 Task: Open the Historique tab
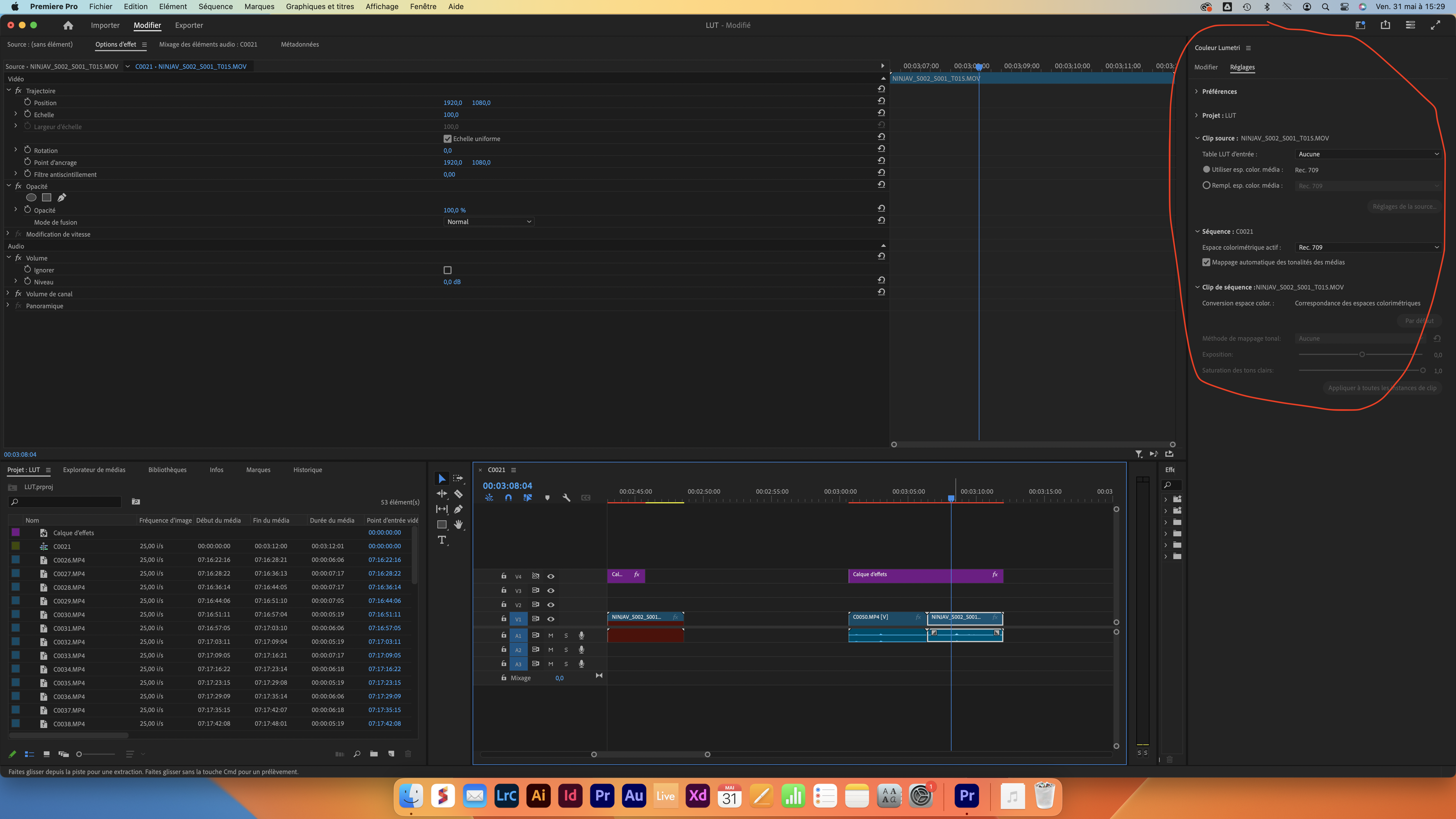click(x=307, y=470)
